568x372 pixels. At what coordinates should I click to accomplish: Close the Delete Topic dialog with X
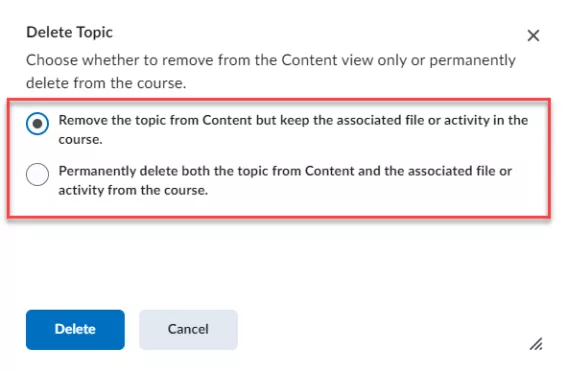(533, 35)
